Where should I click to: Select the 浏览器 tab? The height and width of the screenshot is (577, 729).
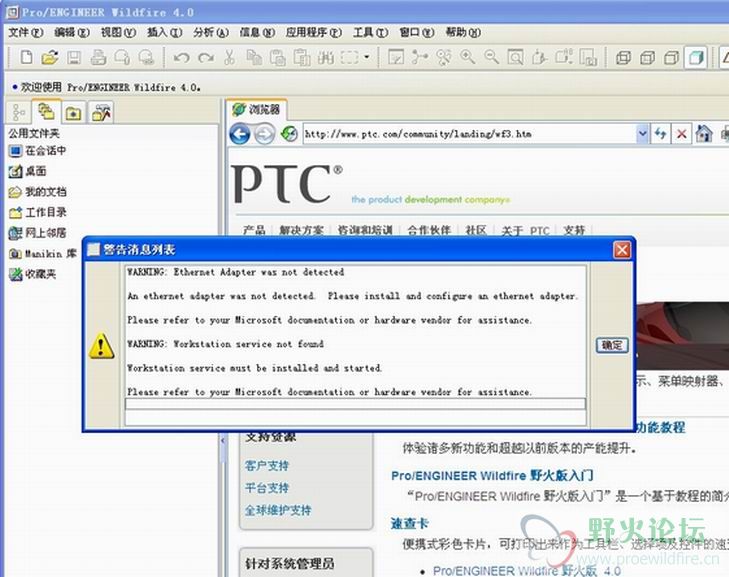(x=257, y=109)
